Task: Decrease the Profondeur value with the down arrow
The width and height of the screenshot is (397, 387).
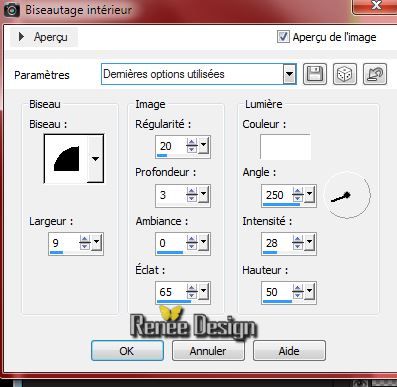Action: [192, 199]
